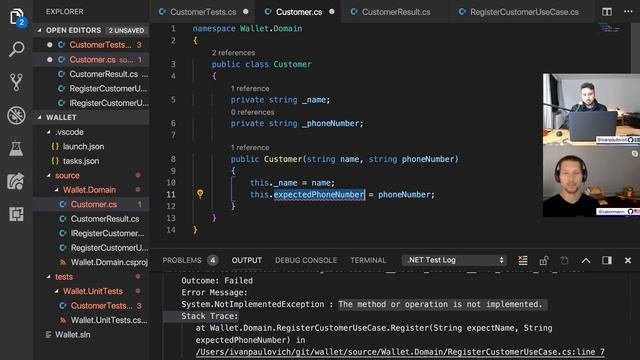Click '2 references' CodeLens above Customer class
This screenshot has height=360, width=640.
click(233, 53)
